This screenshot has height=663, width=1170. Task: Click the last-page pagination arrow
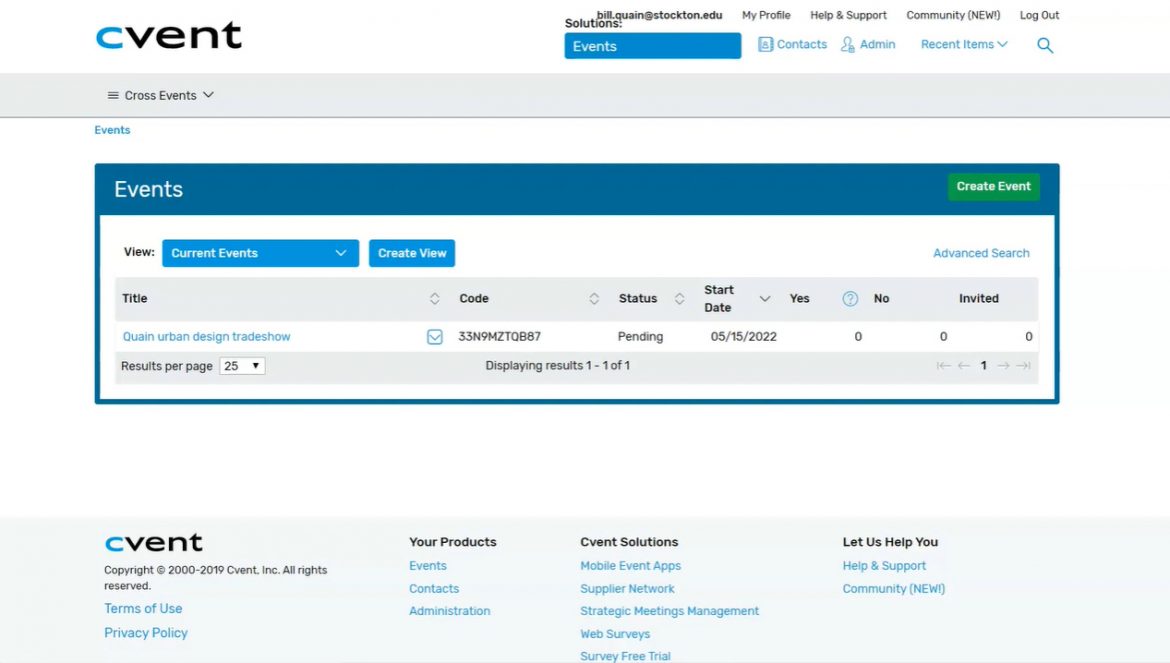(x=1023, y=365)
